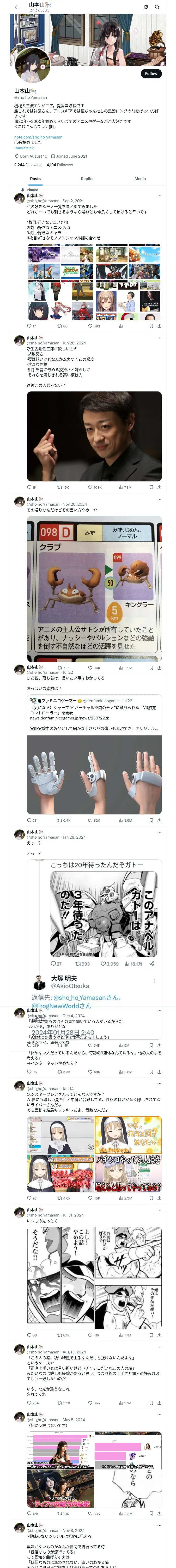Screen dimensions: 176x1568
Task: Open more options on the pinned post
Action: 160,196
